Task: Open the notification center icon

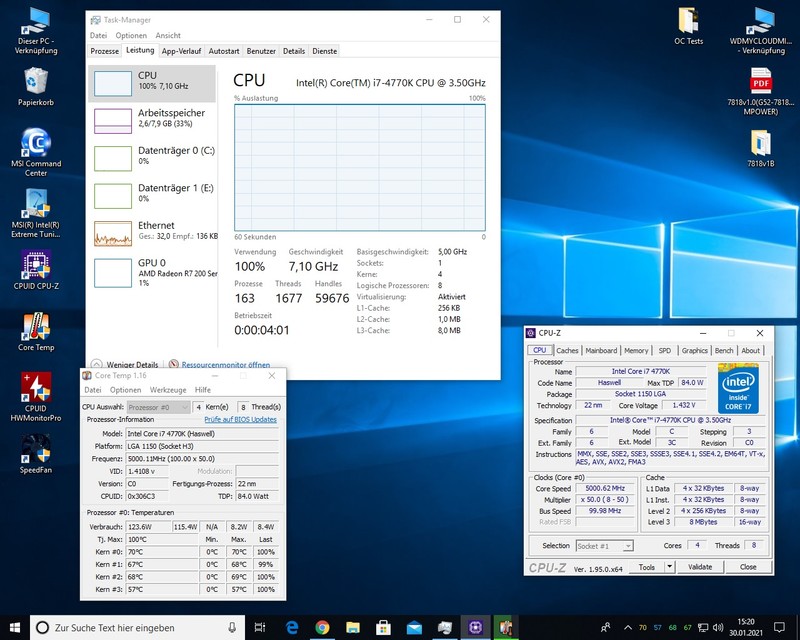Action: 779,627
